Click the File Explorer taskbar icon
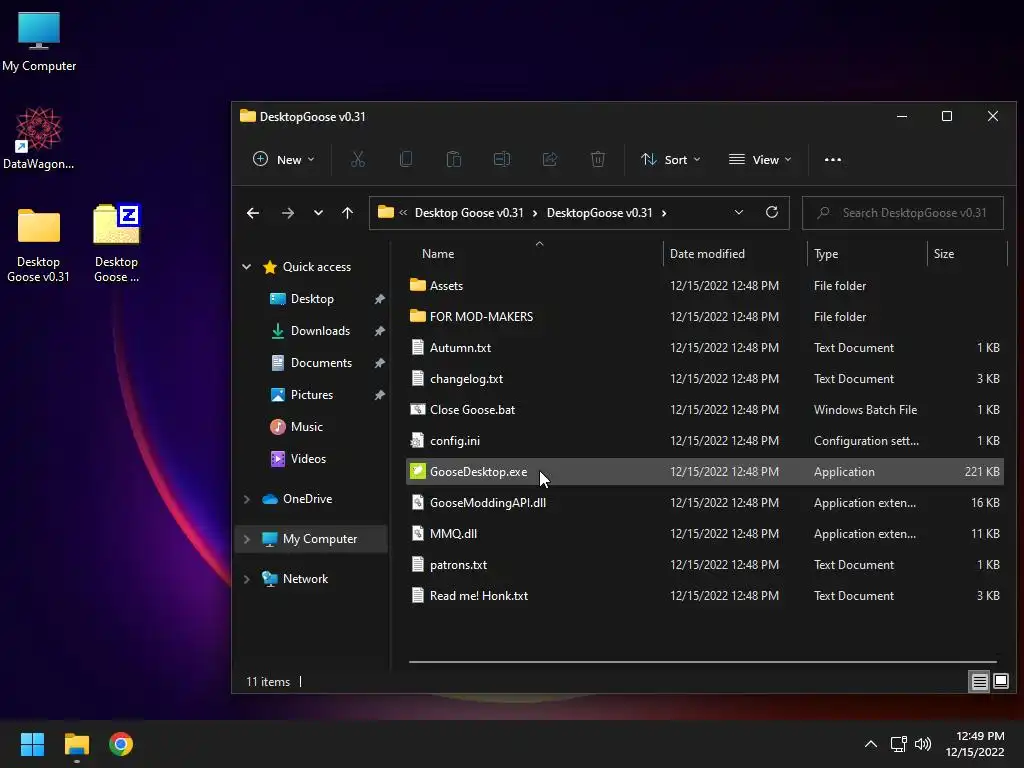Screen dimensions: 1024x768 pyautogui.click(x=76, y=744)
